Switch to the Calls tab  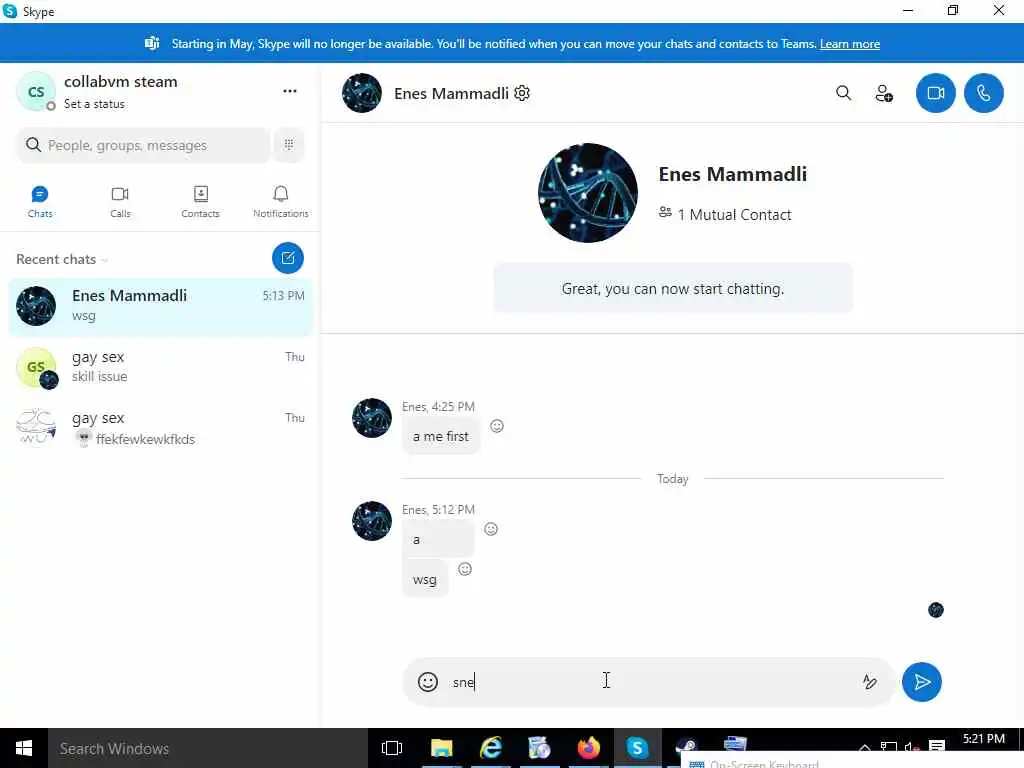click(x=120, y=201)
